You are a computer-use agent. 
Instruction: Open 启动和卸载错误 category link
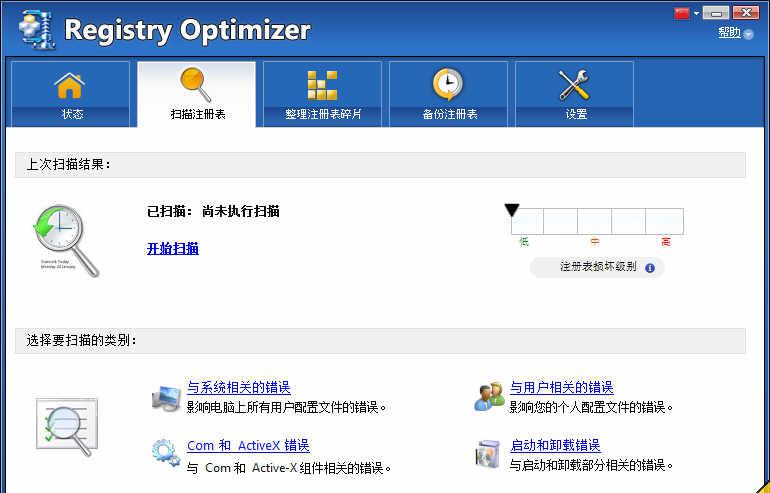point(555,445)
